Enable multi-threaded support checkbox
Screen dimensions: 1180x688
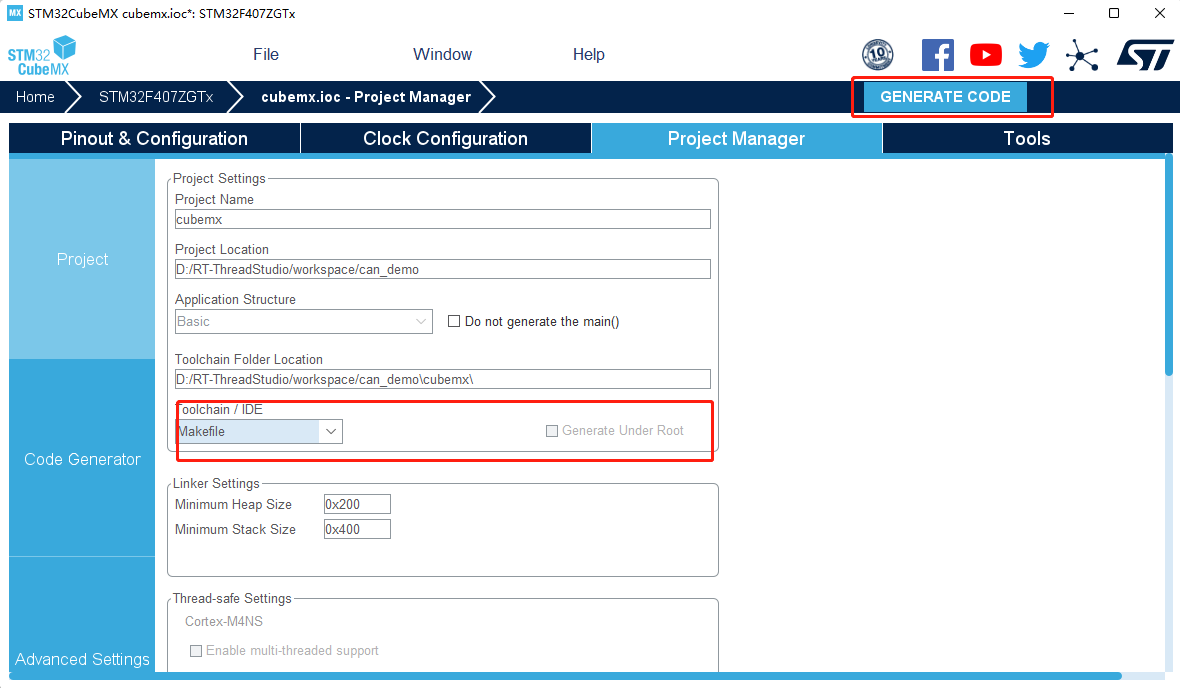coord(196,650)
